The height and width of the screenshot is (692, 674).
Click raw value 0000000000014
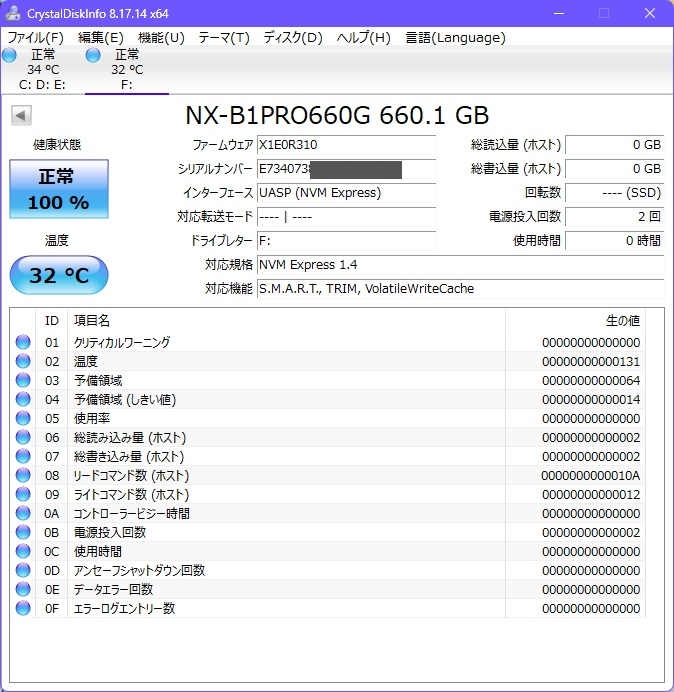tap(591, 399)
